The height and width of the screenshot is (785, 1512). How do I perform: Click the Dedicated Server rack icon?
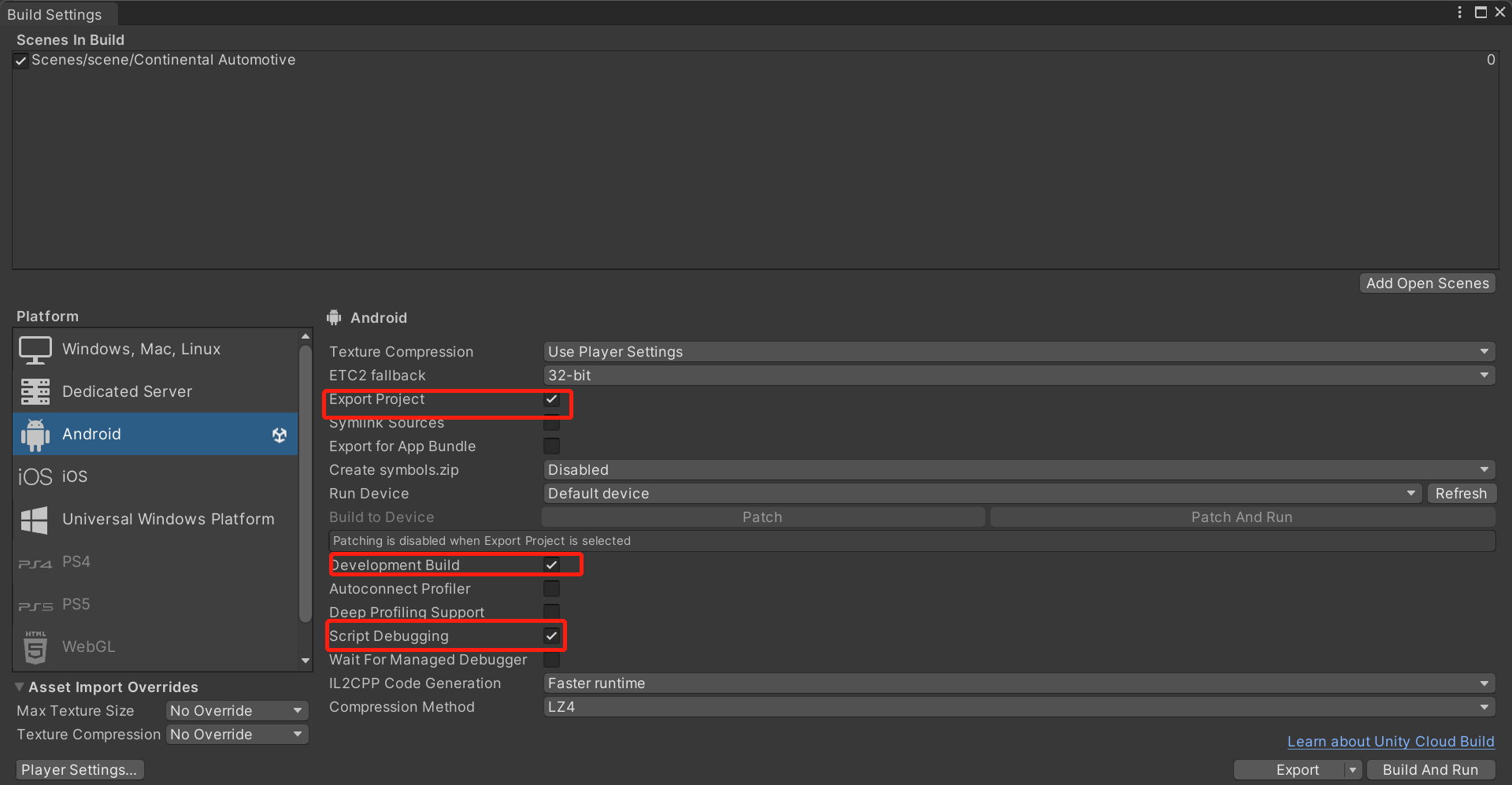pyautogui.click(x=35, y=391)
